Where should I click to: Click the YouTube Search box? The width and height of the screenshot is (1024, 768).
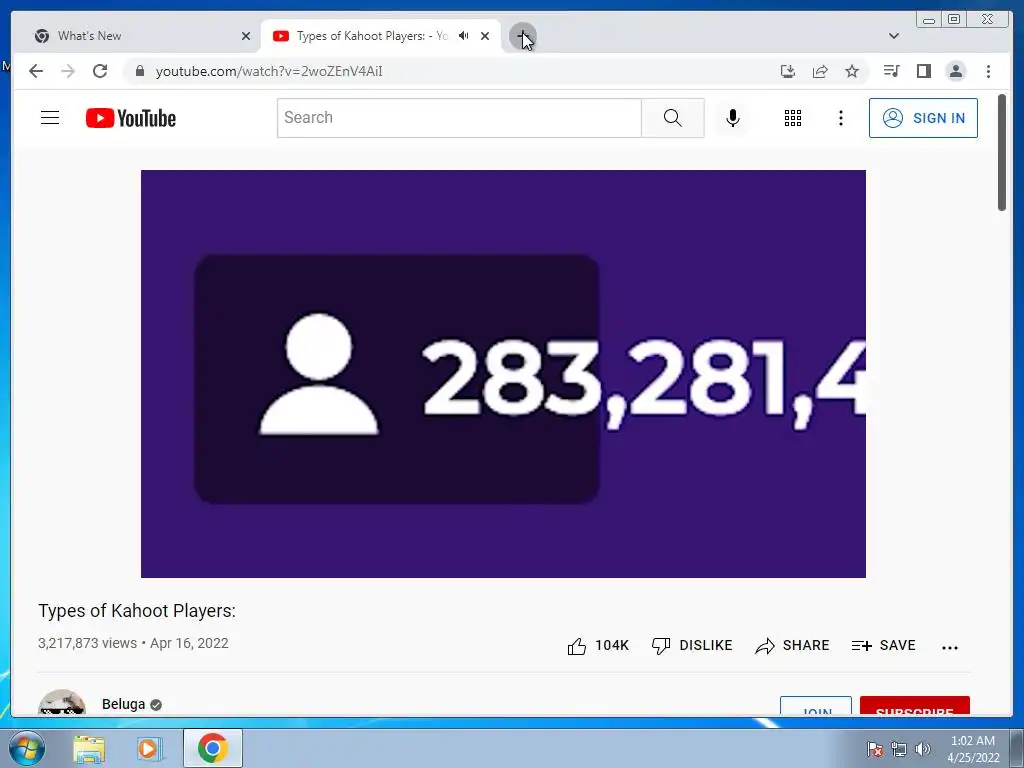[x=459, y=118]
